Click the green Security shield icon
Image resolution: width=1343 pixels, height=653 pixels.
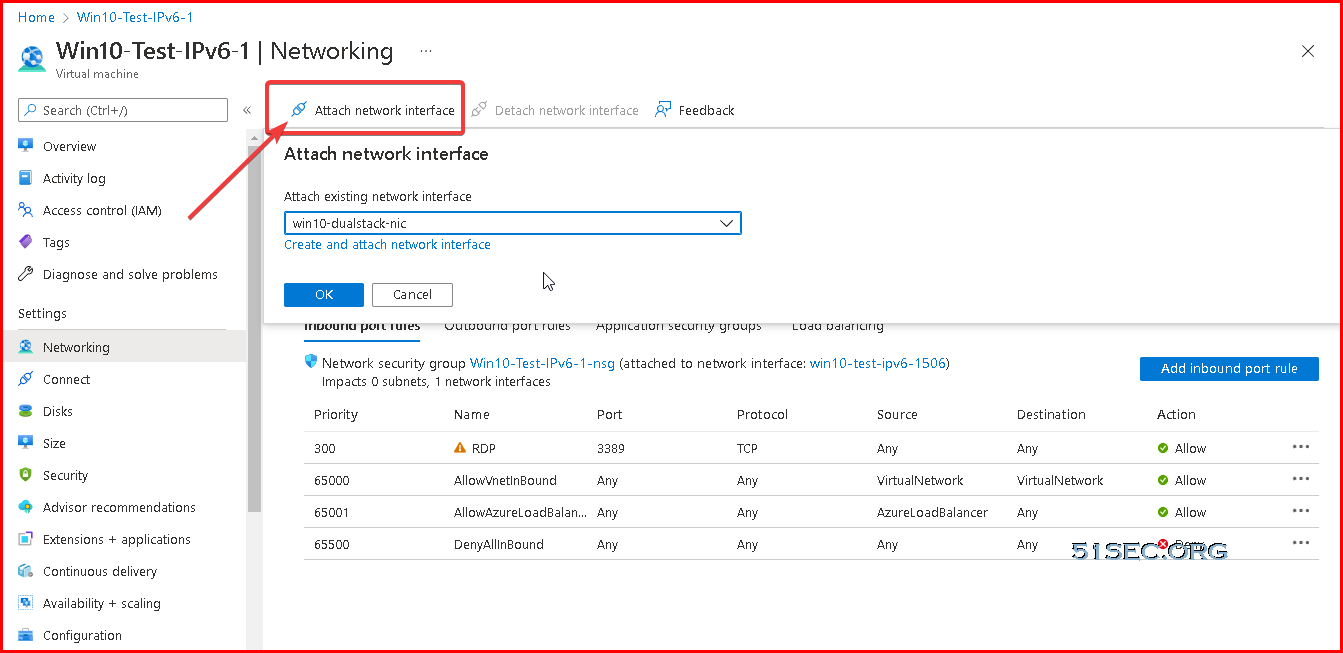tap(26, 475)
